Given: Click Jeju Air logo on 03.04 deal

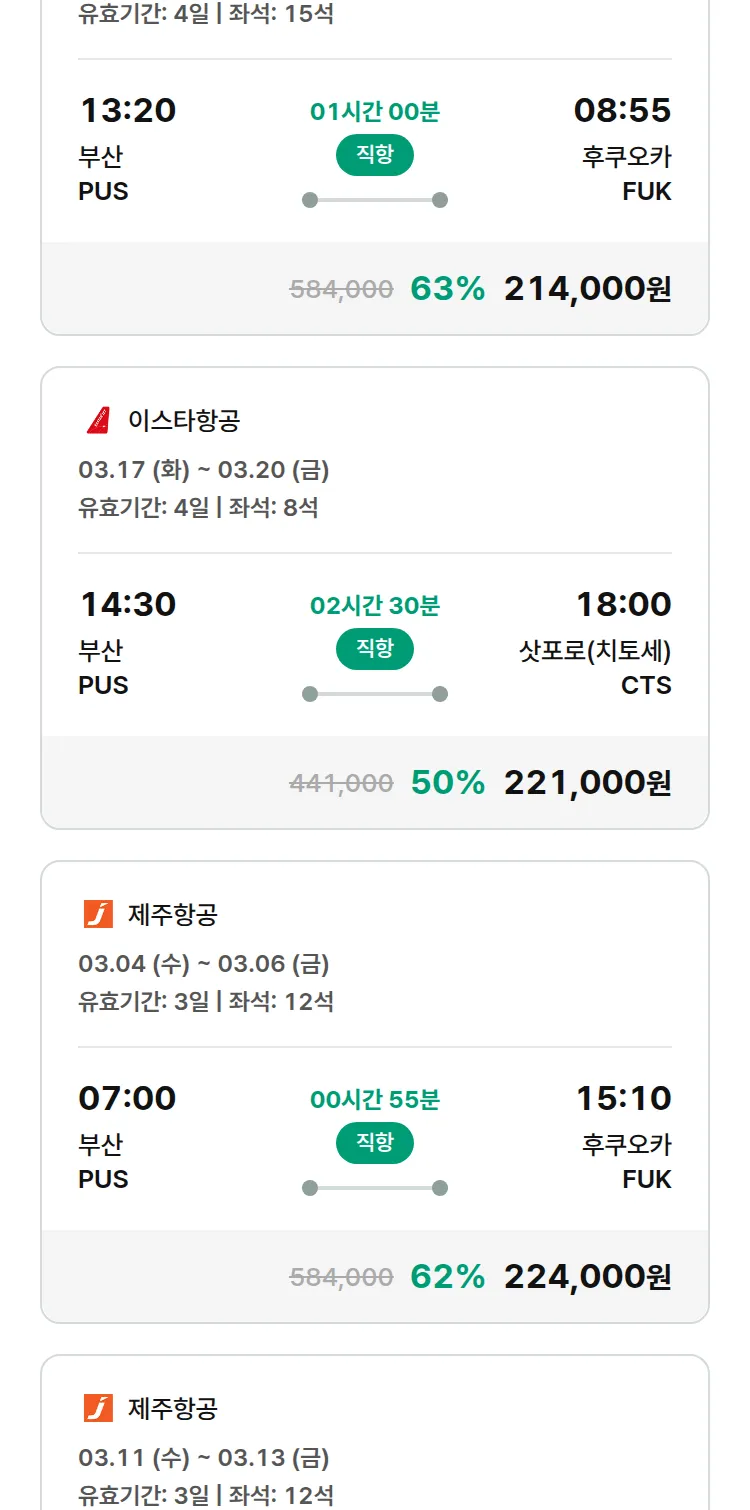Looking at the screenshot, I should [98, 914].
